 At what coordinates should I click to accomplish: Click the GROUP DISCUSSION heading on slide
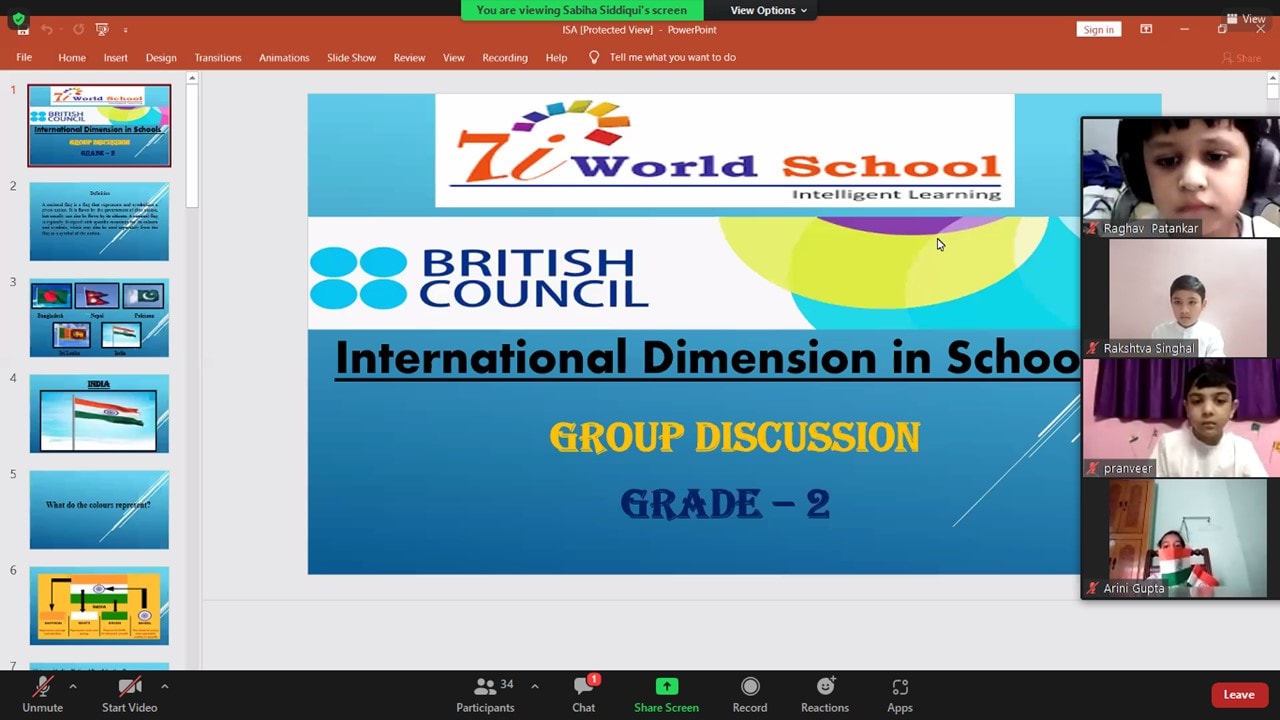pos(735,437)
